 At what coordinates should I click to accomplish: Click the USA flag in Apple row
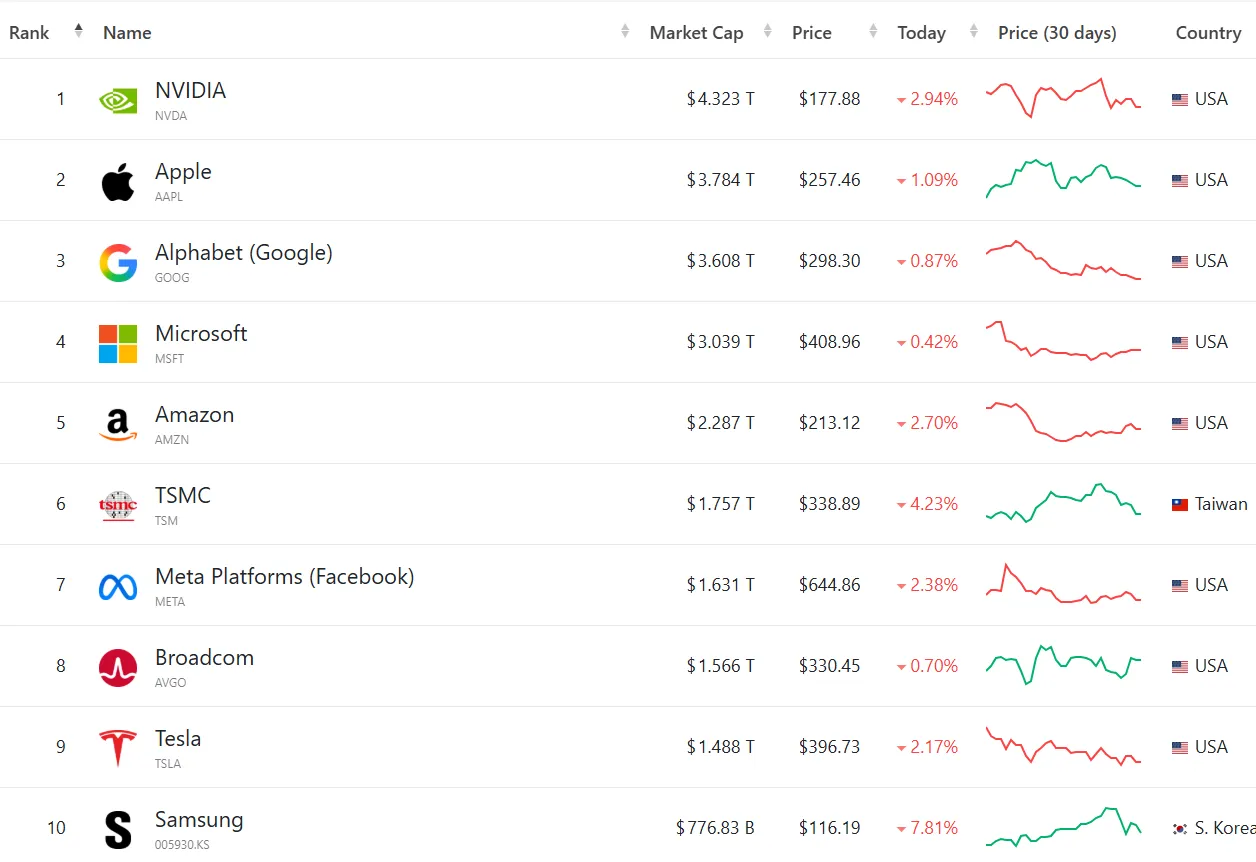1180,180
